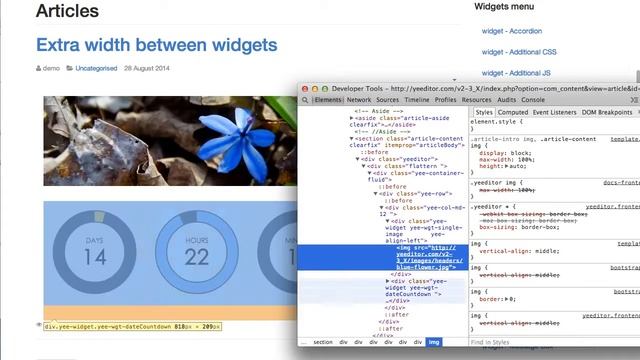The width and height of the screenshot is (640, 360).
Task: Click the element.style rule block
Action: (554, 125)
